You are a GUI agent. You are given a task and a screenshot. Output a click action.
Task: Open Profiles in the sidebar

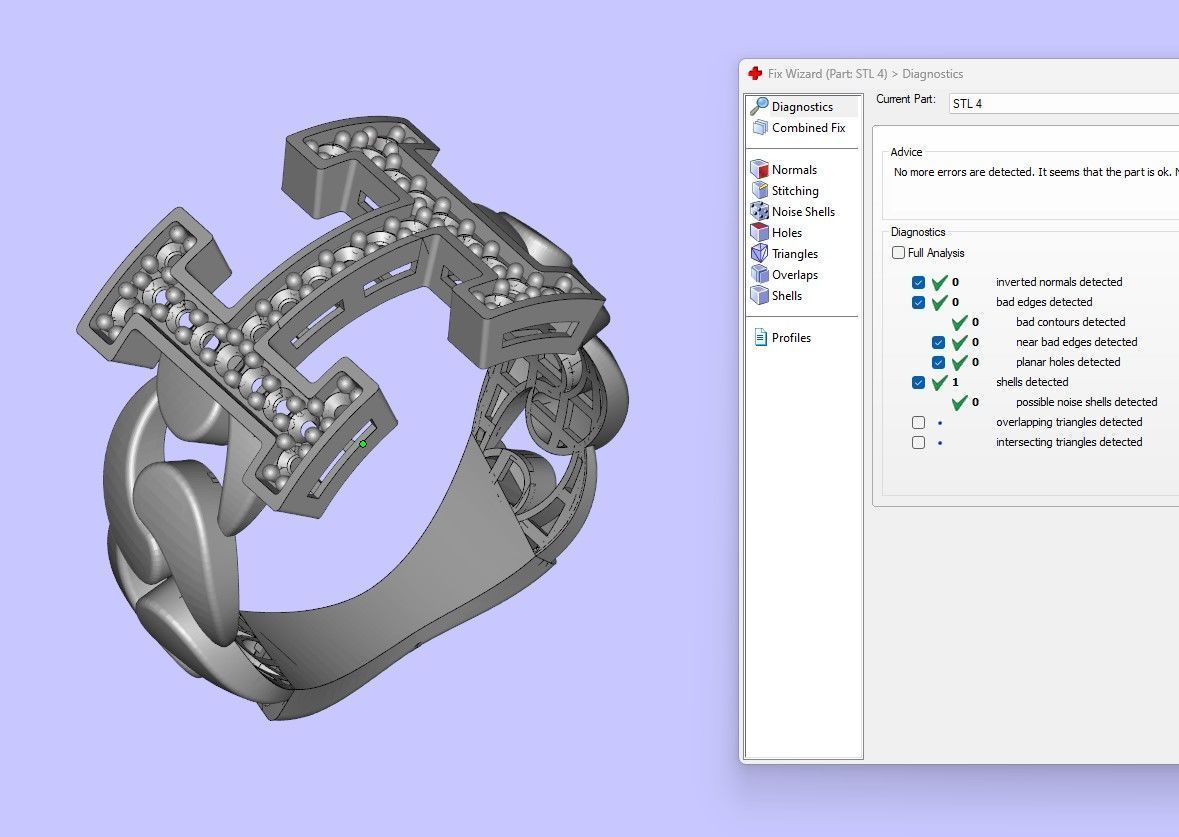pyautogui.click(x=791, y=338)
